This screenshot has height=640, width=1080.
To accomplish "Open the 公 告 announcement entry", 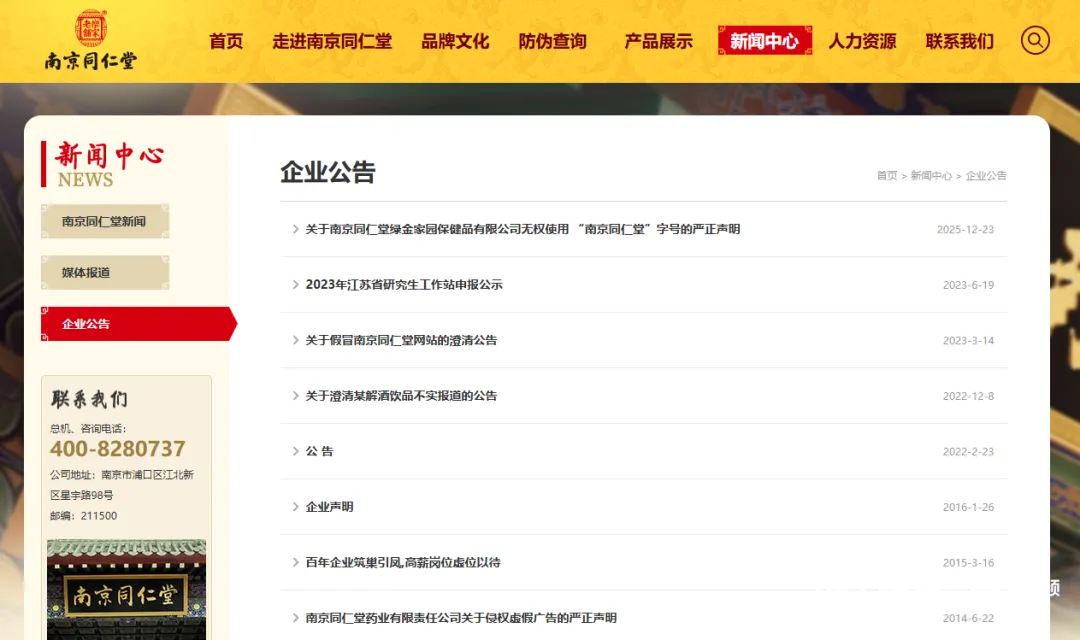I will (x=319, y=451).
